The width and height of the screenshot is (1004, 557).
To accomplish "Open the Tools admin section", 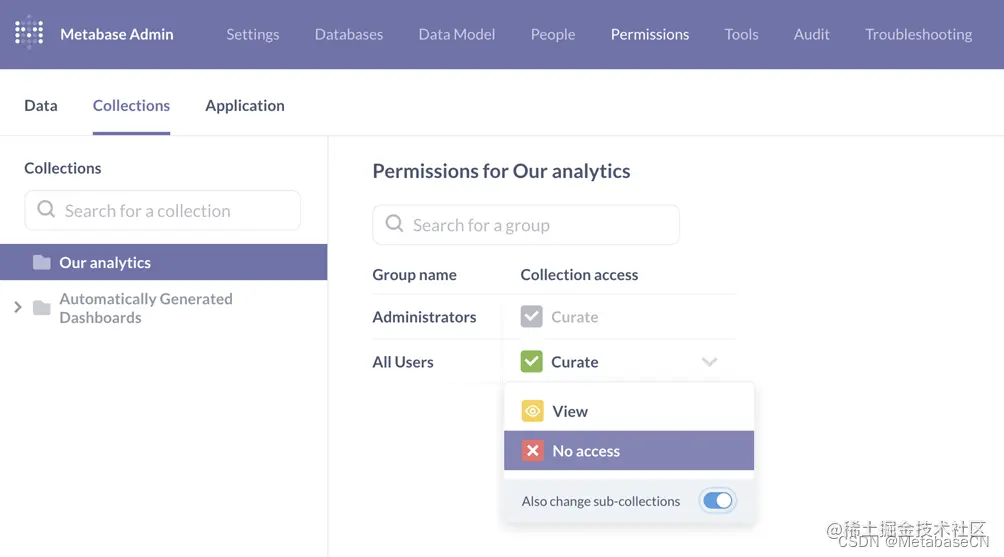I will pyautogui.click(x=741, y=34).
